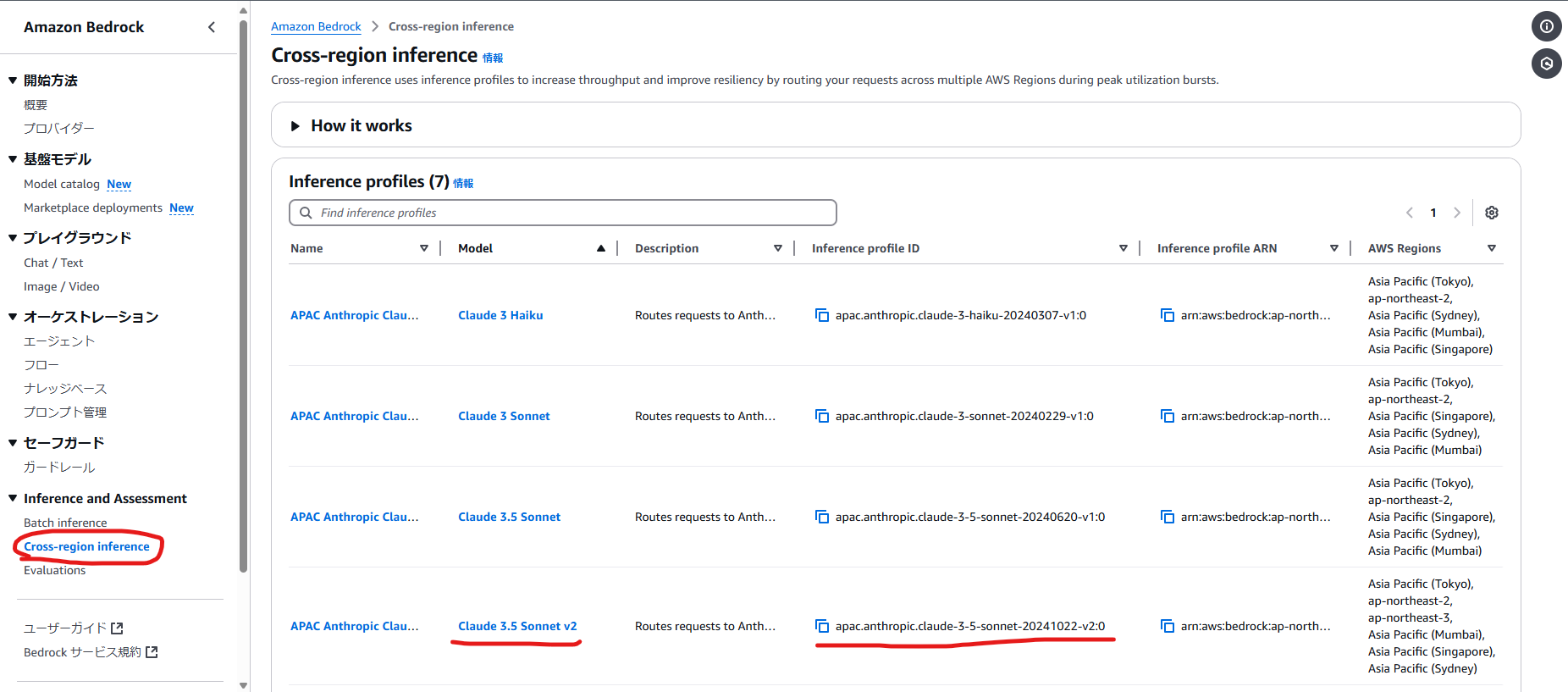This screenshot has width=1568, height=692.
Task: Open the Claude 3 Haiku model link
Action: tap(500, 315)
